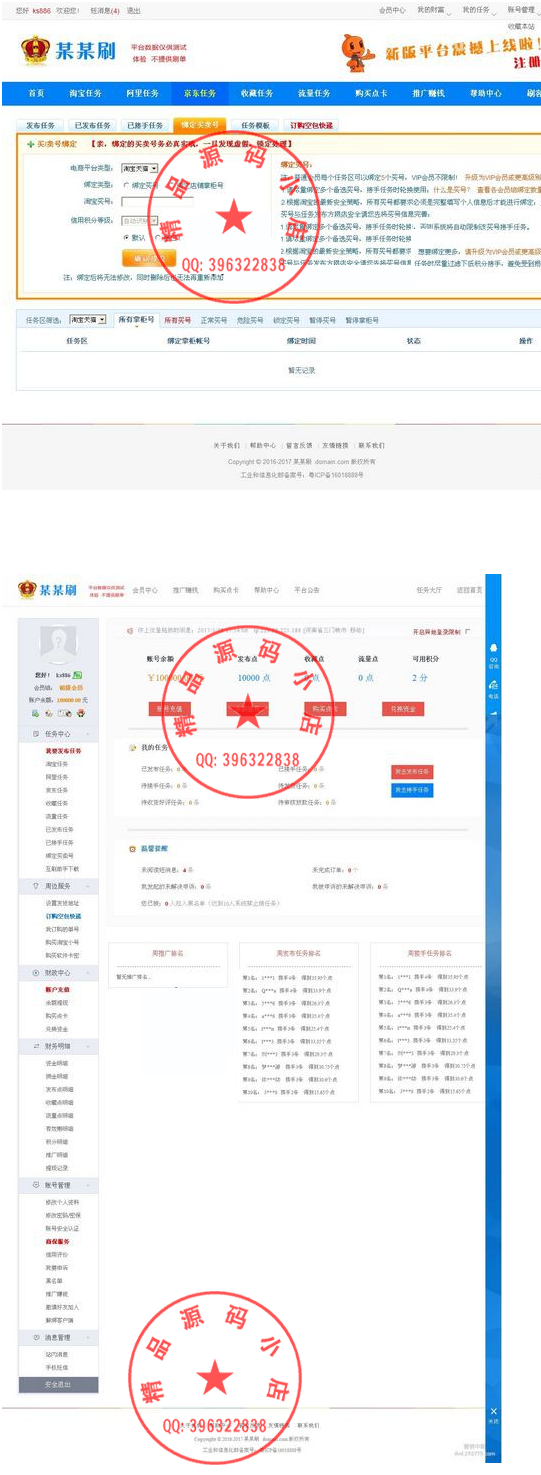
Task: Switch to the 已发布任务 tab
Action: [x=92, y=126]
